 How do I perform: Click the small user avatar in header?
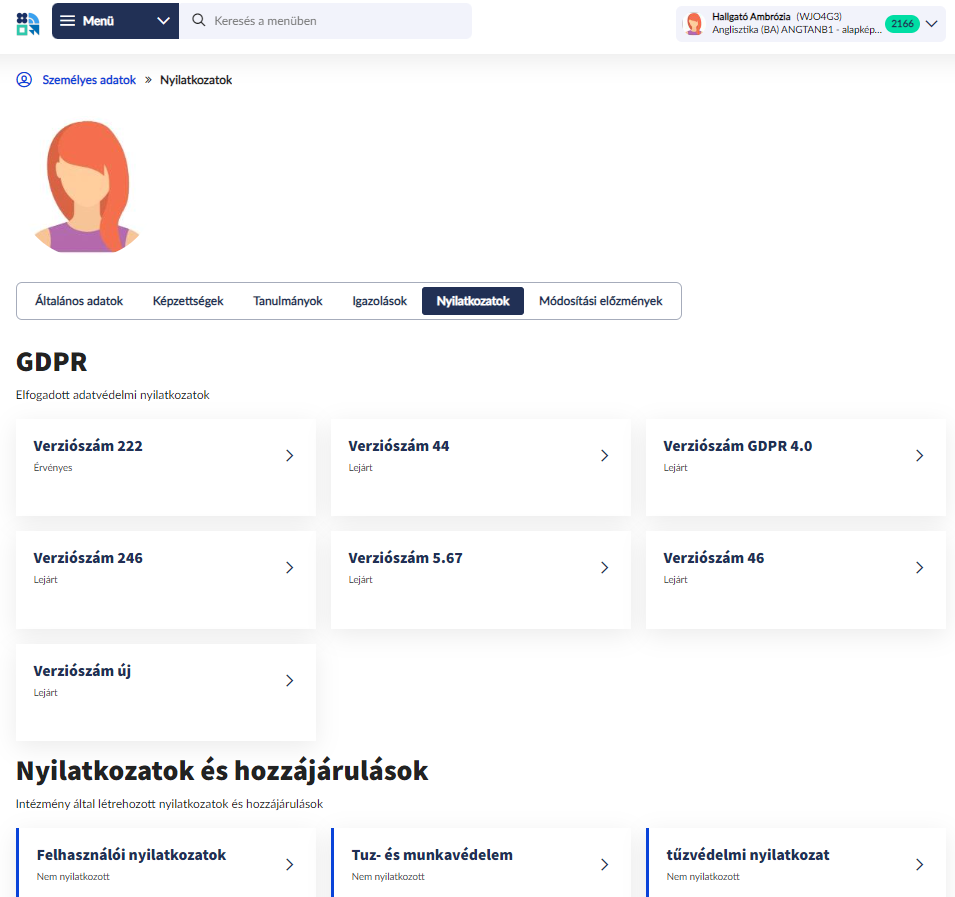(x=694, y=24)
